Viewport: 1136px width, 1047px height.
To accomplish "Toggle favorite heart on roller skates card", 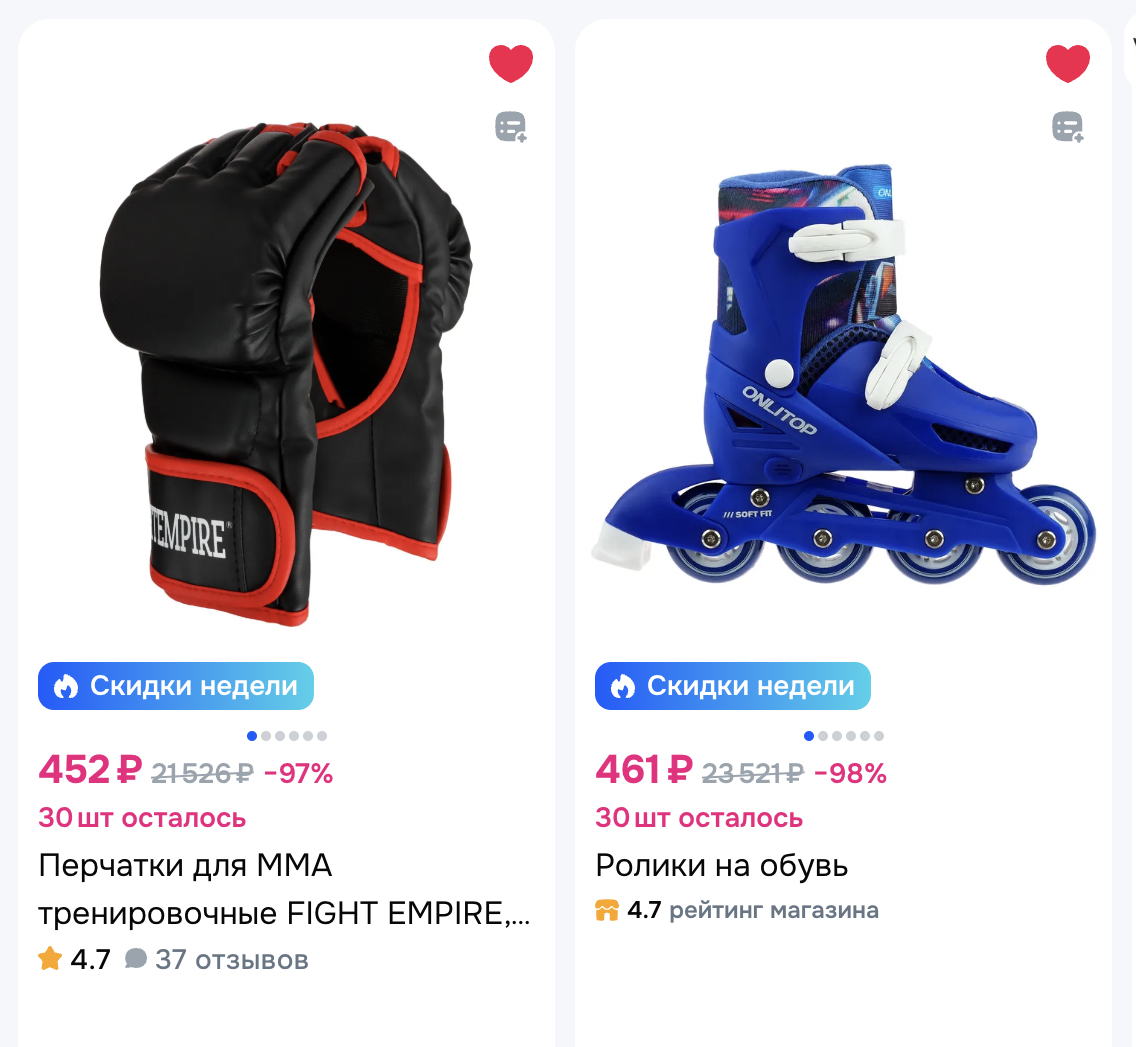I will [1068, 63].
